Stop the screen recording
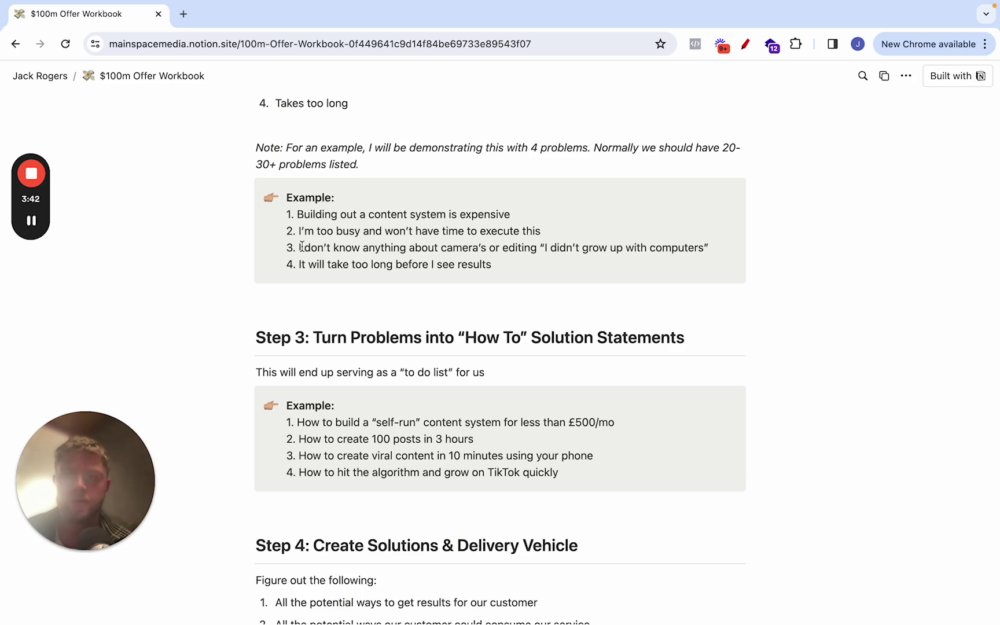Image resolution: width=1000 pixels, height=625 pixels. click(31, 173)
